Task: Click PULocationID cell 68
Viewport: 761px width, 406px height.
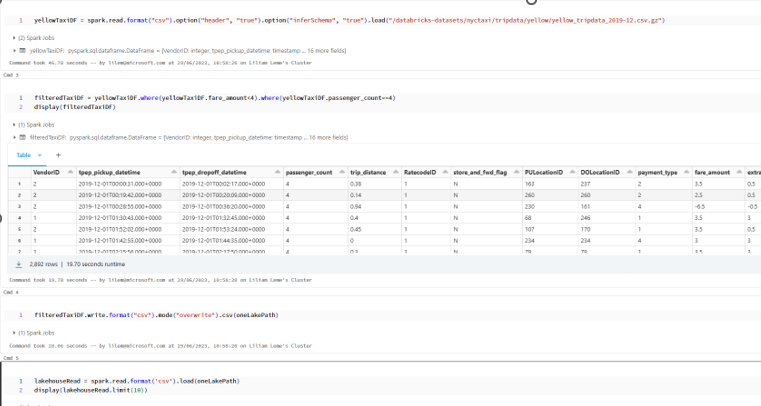Action: coord(528,218)
